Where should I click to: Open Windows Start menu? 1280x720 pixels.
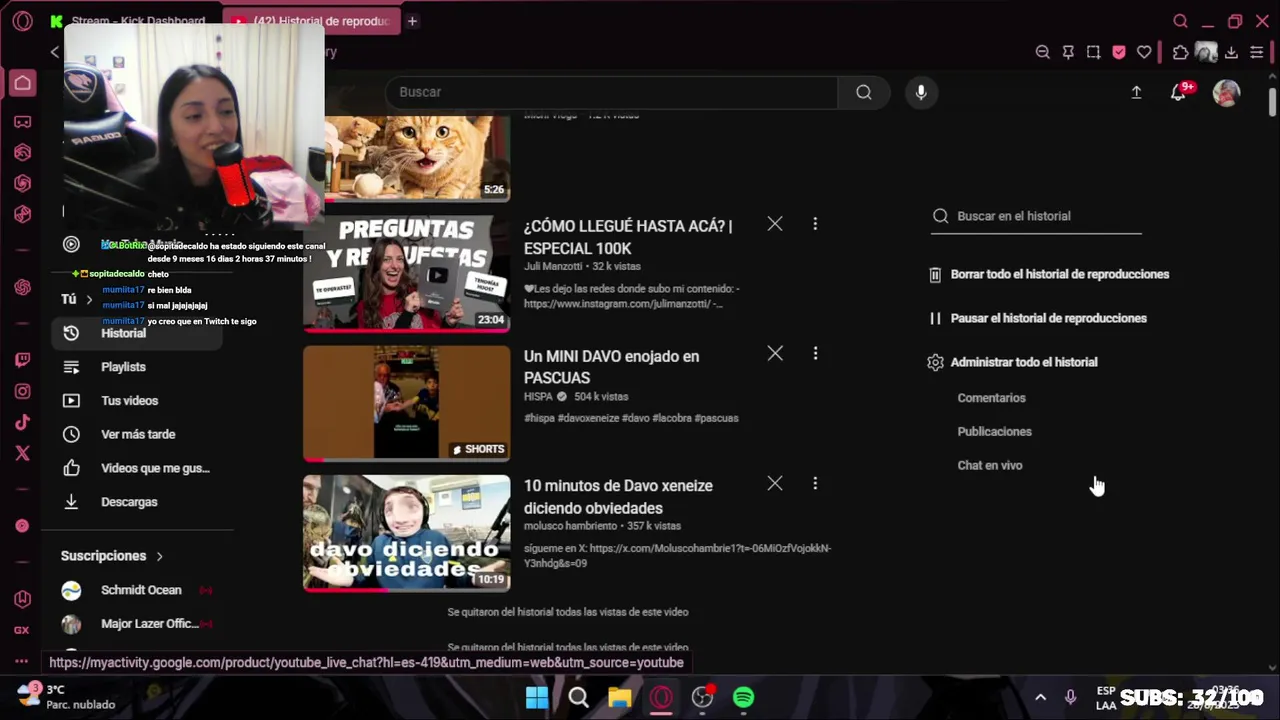pyautogui.click(x=537, y=697)
